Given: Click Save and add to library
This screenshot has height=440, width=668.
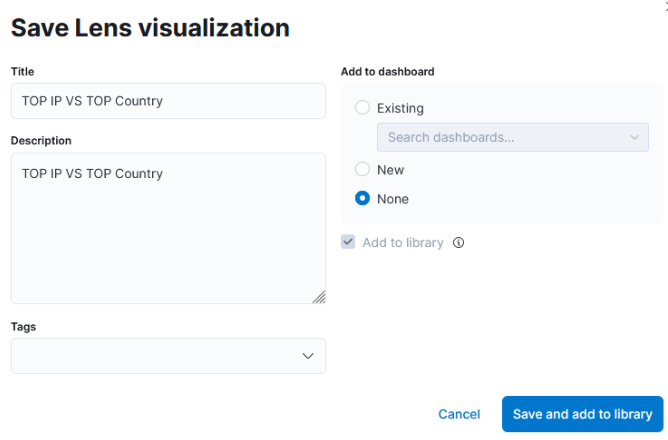Looking at the screenshot, I should 582,414.
